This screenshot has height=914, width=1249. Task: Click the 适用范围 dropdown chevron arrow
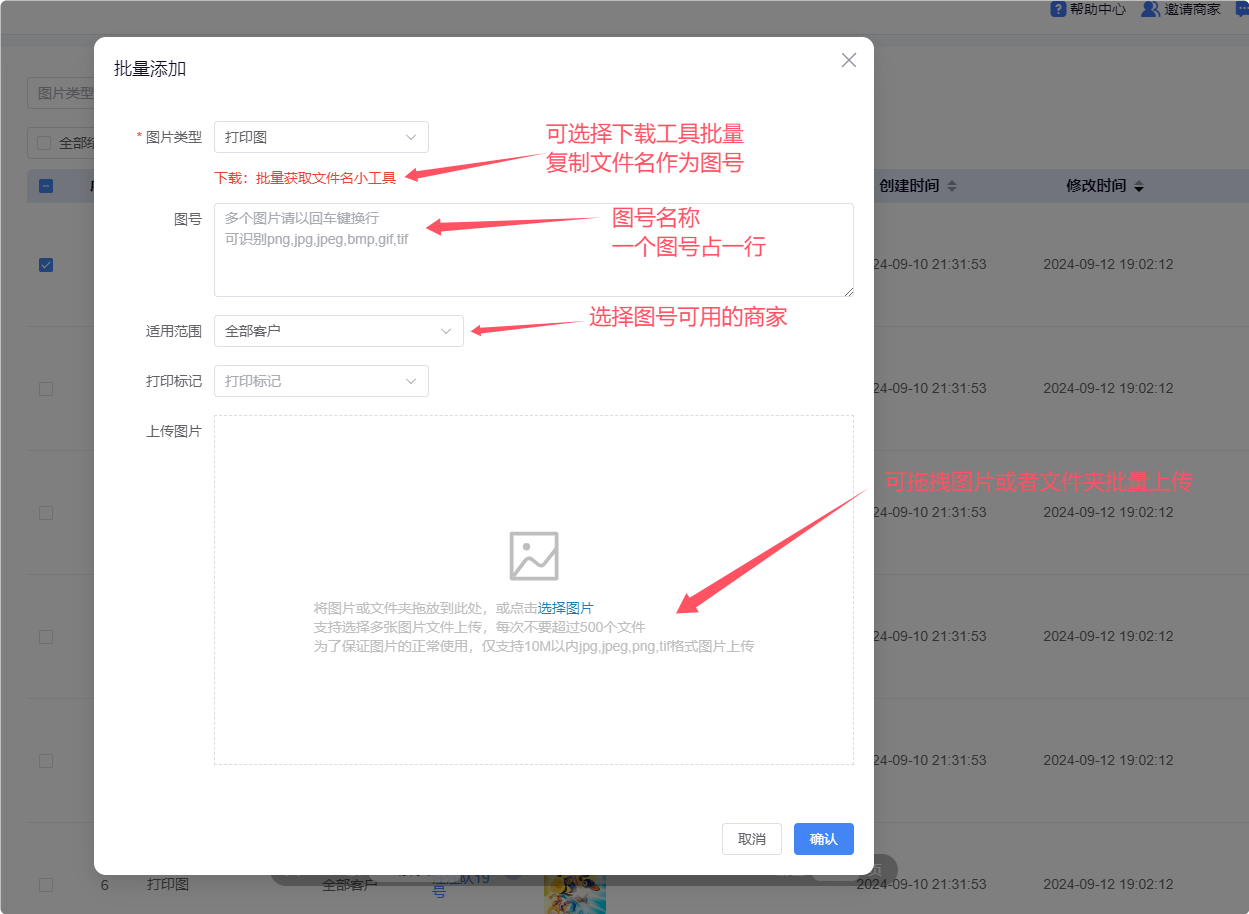pos(446,331)
